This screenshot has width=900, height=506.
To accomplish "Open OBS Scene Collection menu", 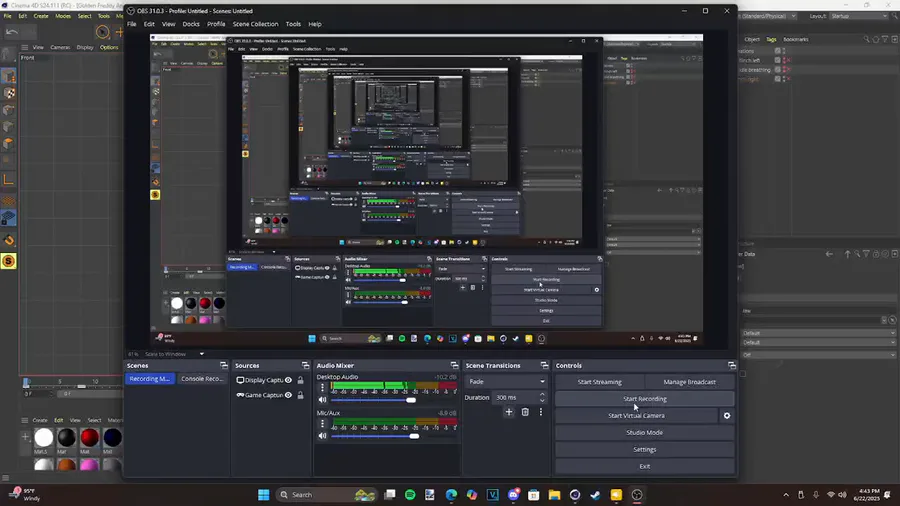I will [255, 24].
